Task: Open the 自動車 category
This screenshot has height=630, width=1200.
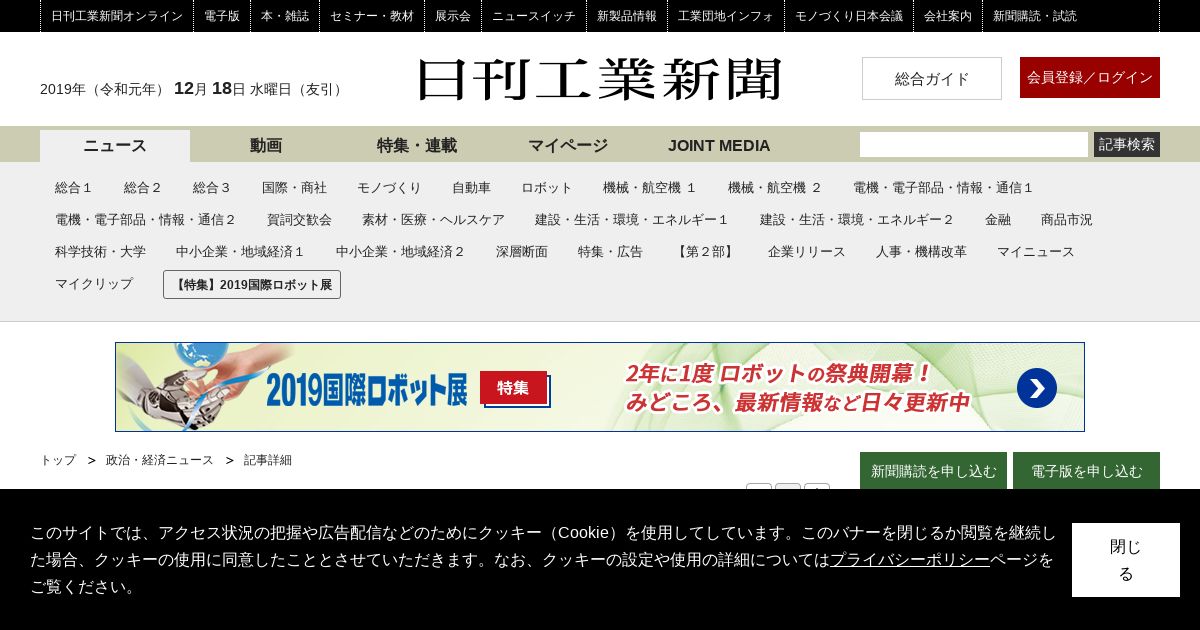Action: click(x=471, y=188)
